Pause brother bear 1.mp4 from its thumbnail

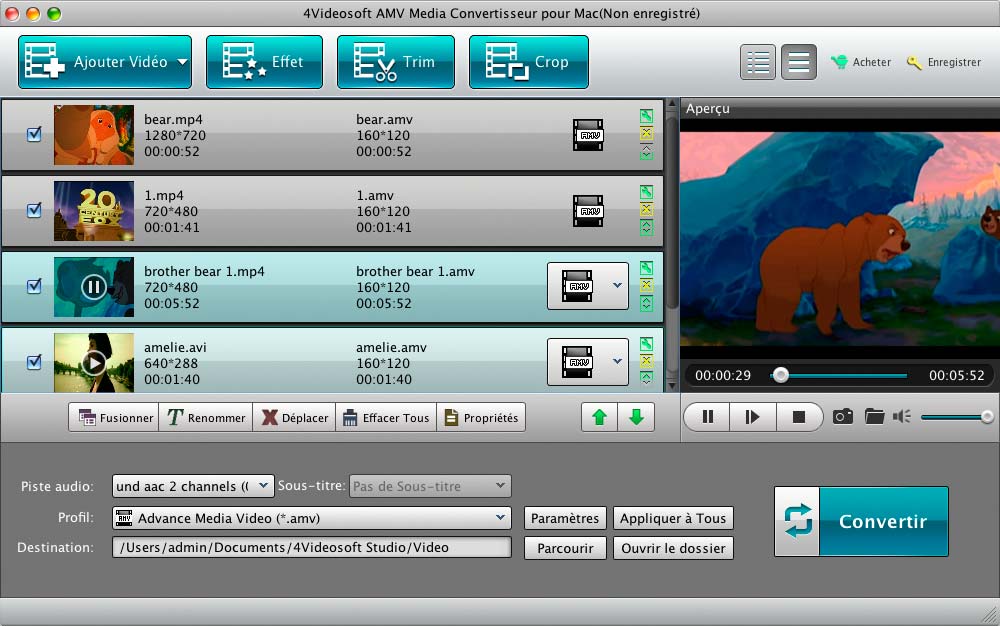(x=94, y=287)
